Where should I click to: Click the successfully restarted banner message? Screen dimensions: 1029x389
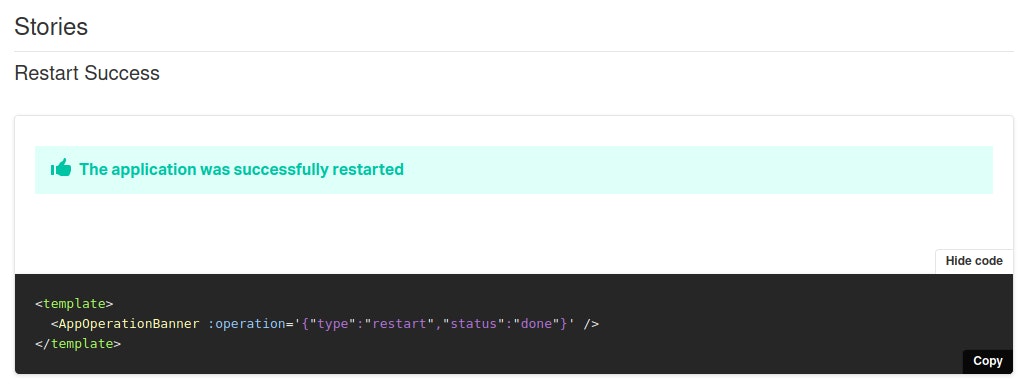click(241, 169)
